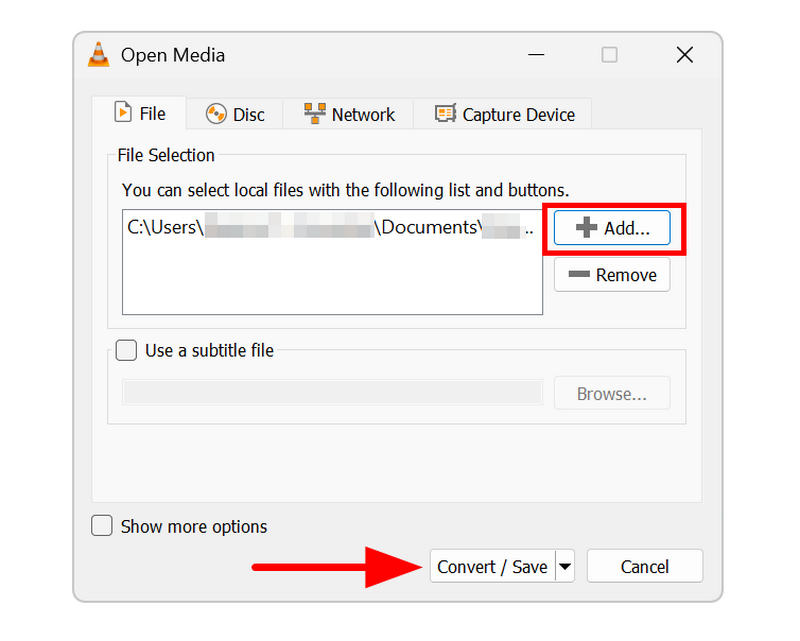Viewport: 800px width, 641px height.
Task: Enable the Use a subtitle file checkbox
Action: (x=126, y=351)
